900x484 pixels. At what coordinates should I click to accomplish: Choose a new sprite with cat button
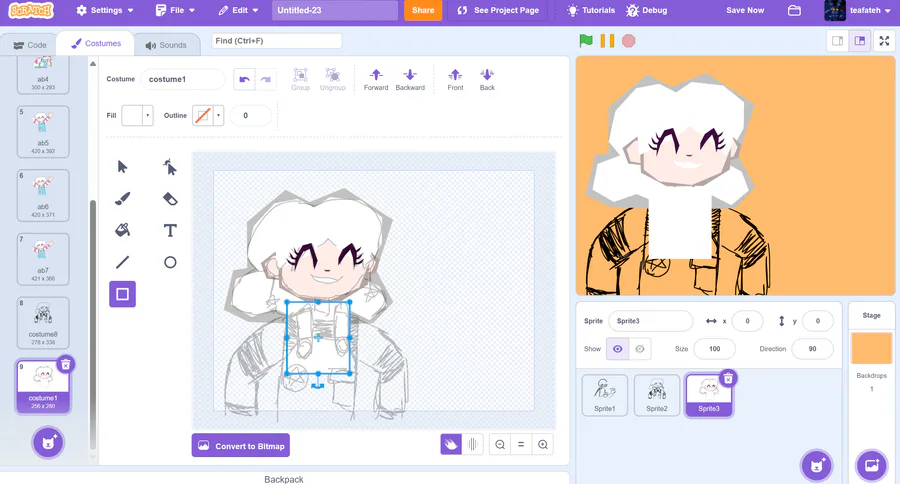(x=817, y=465)
